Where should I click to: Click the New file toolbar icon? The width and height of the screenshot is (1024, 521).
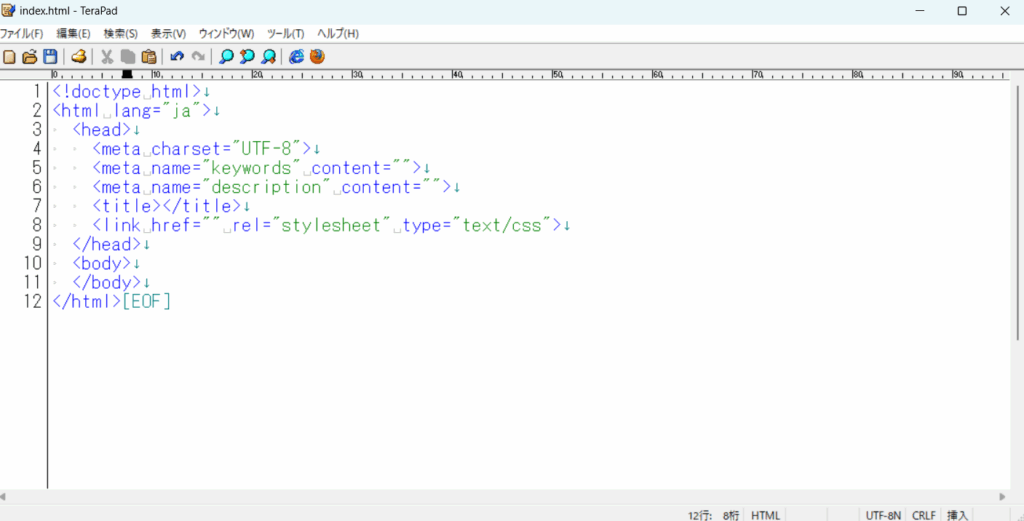click(10, 57)
